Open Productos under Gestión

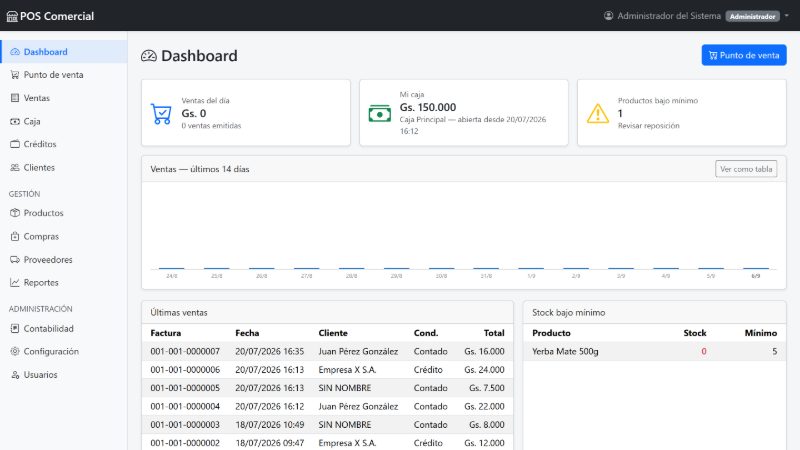coord(64,213)
